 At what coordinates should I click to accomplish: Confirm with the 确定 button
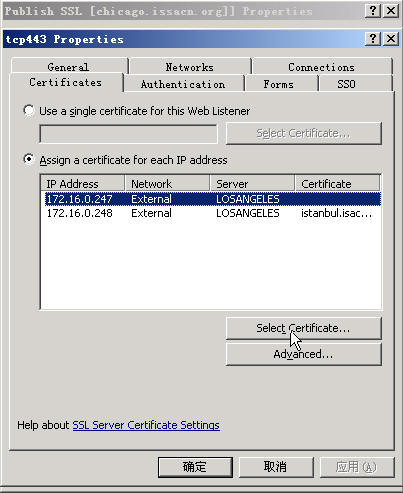tap(195, 467)
